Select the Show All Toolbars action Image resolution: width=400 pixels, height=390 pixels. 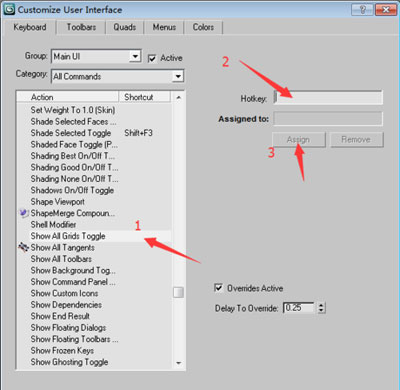point(61,259)
